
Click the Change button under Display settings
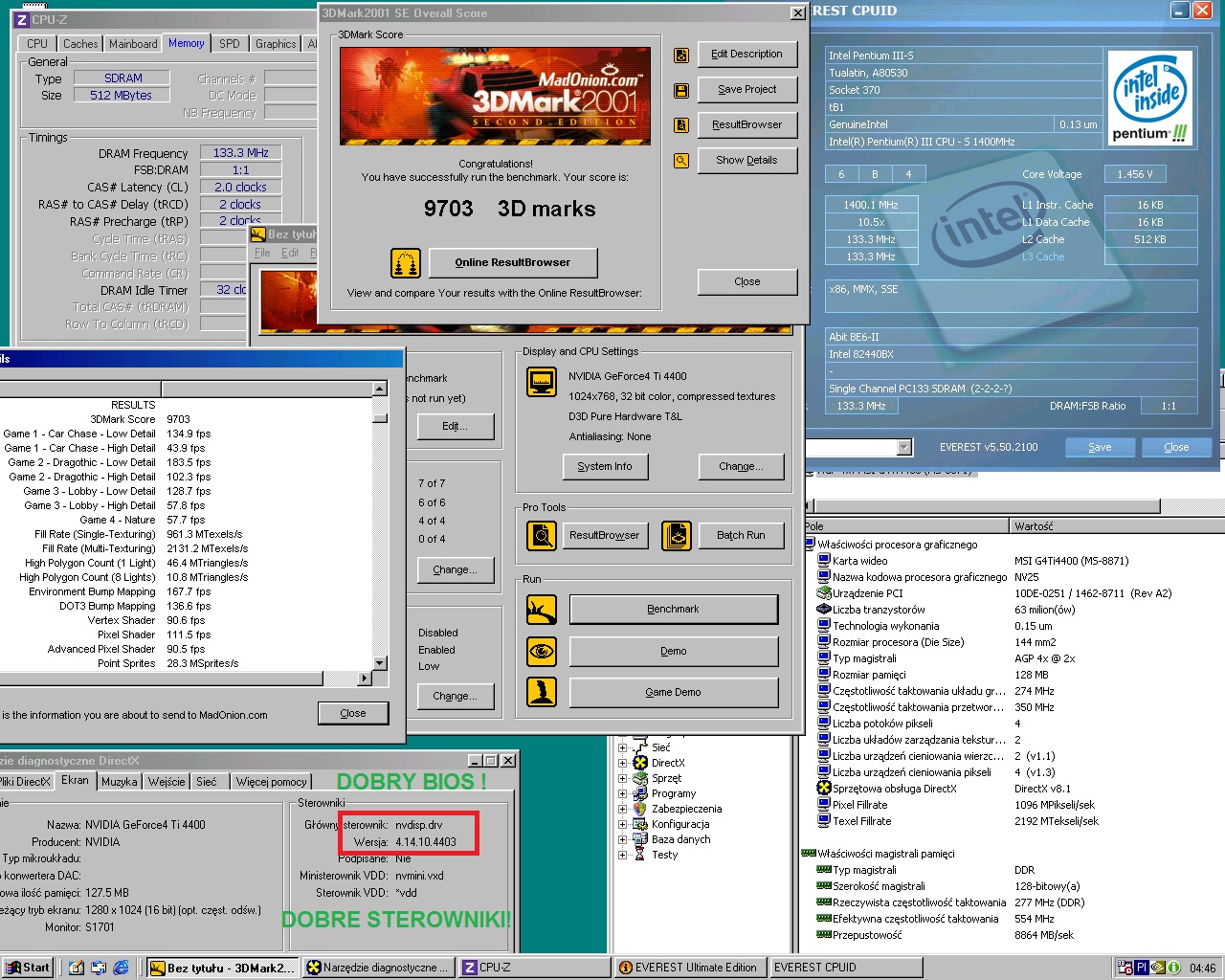tap(742, 467)
